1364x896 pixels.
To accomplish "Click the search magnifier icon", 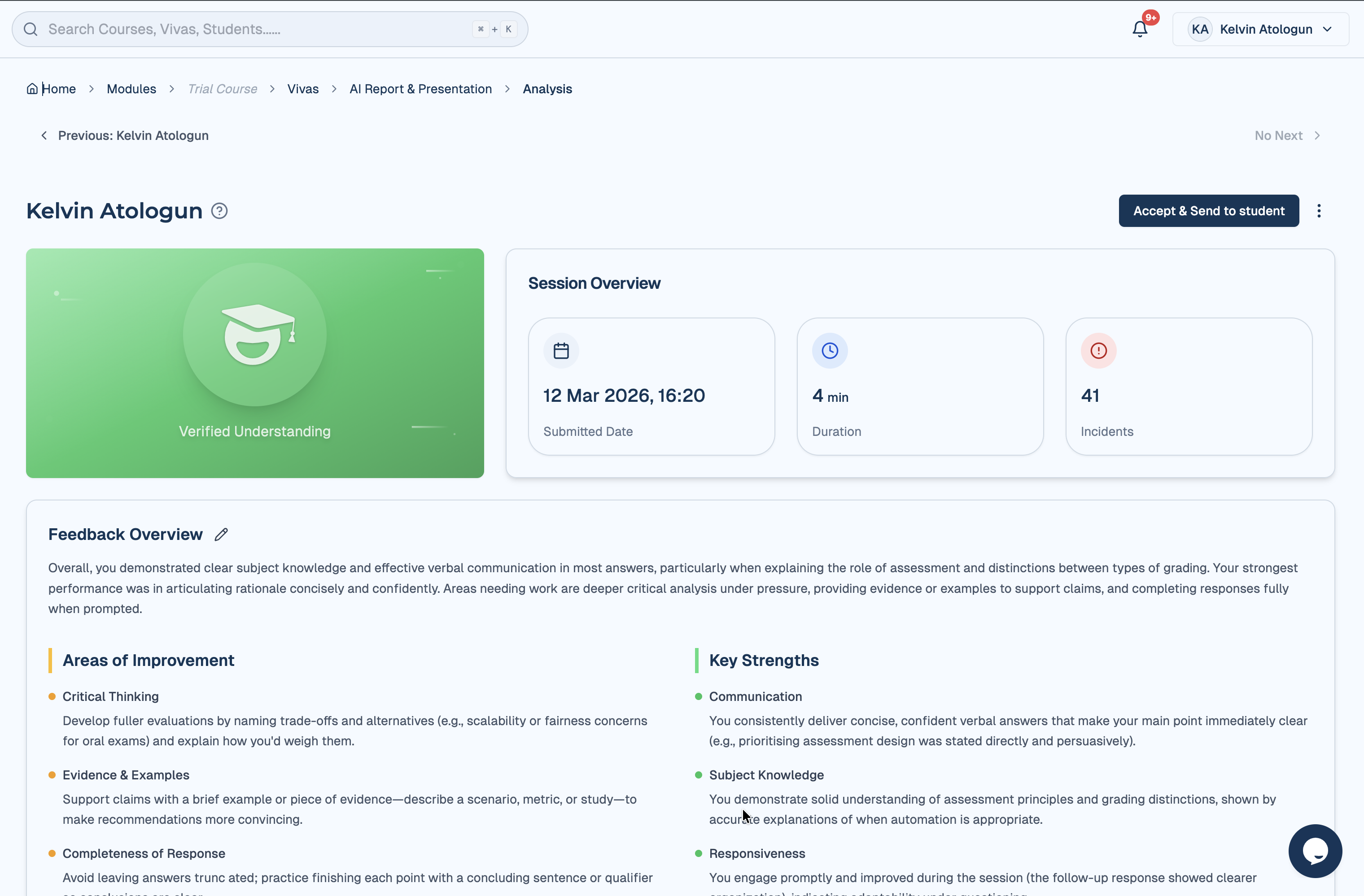I will (x=31, y=29).
